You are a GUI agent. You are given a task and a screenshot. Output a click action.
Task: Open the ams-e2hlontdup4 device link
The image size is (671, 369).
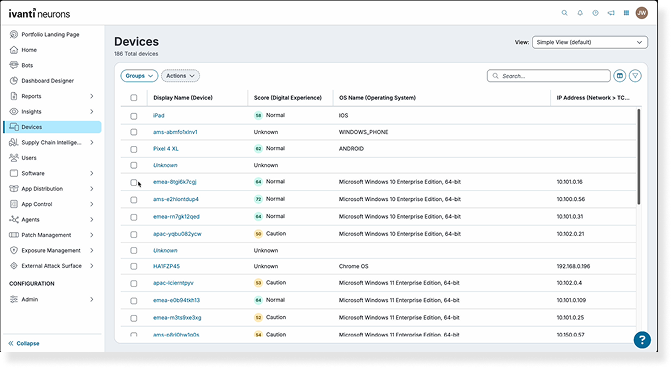pos(176,199)
